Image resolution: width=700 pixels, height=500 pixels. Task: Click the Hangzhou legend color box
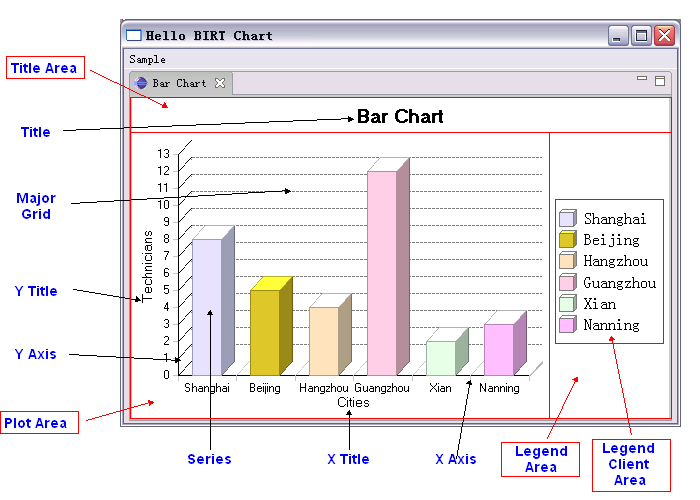click(x=568, y=260)
